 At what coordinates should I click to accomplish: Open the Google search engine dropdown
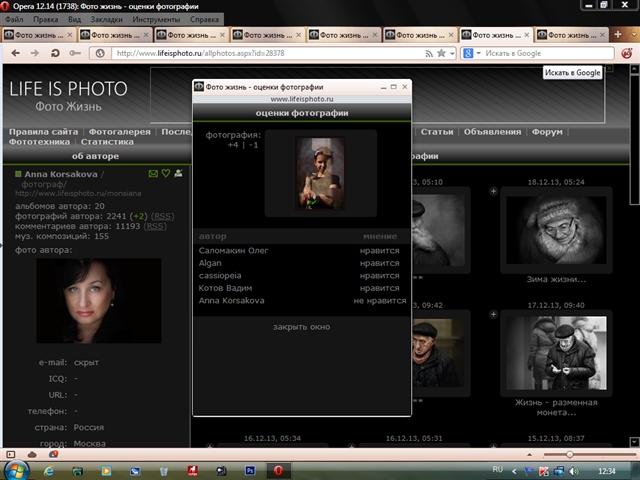[x=478, y=53]
